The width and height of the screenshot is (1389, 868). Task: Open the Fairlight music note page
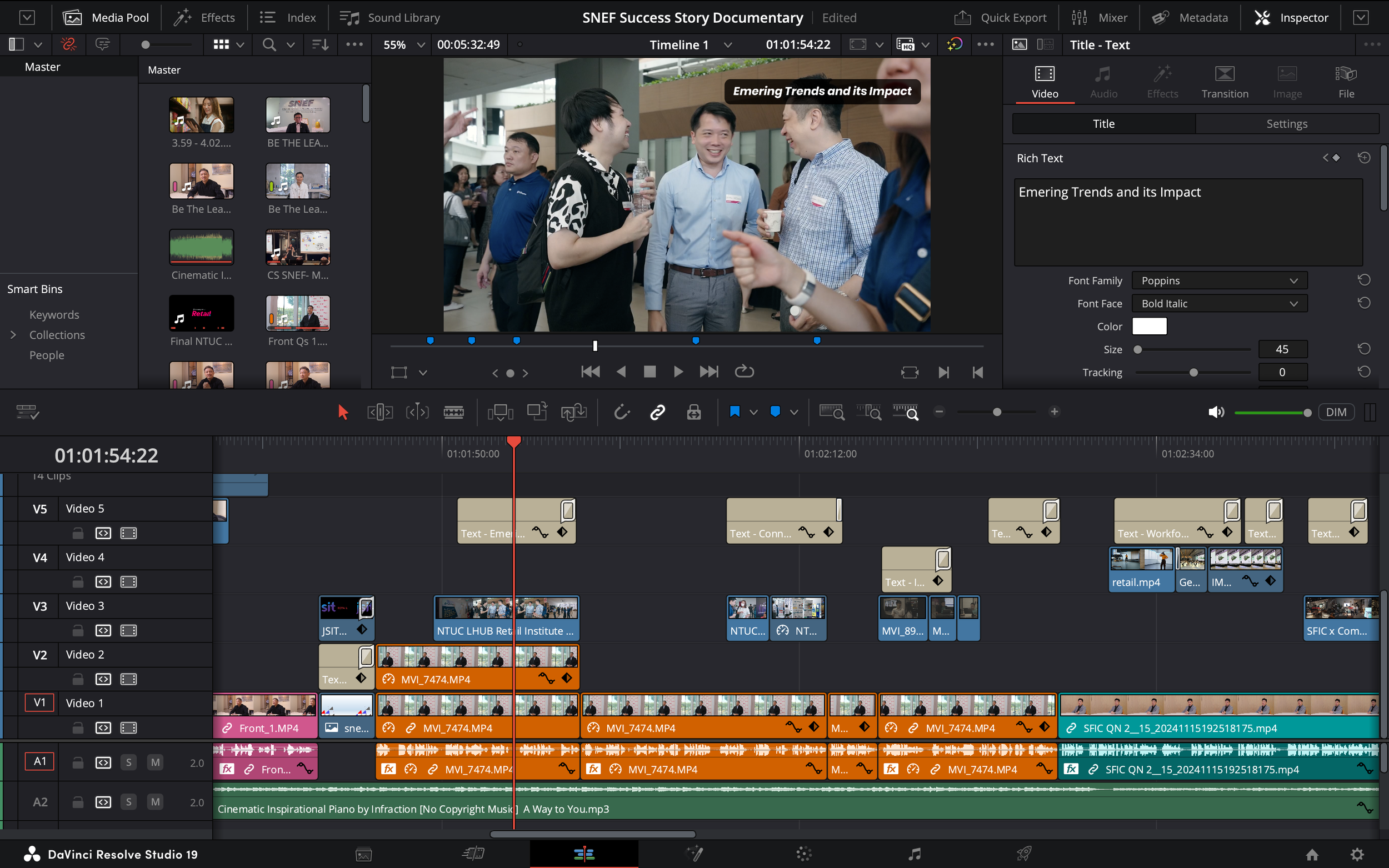[914, 854]
